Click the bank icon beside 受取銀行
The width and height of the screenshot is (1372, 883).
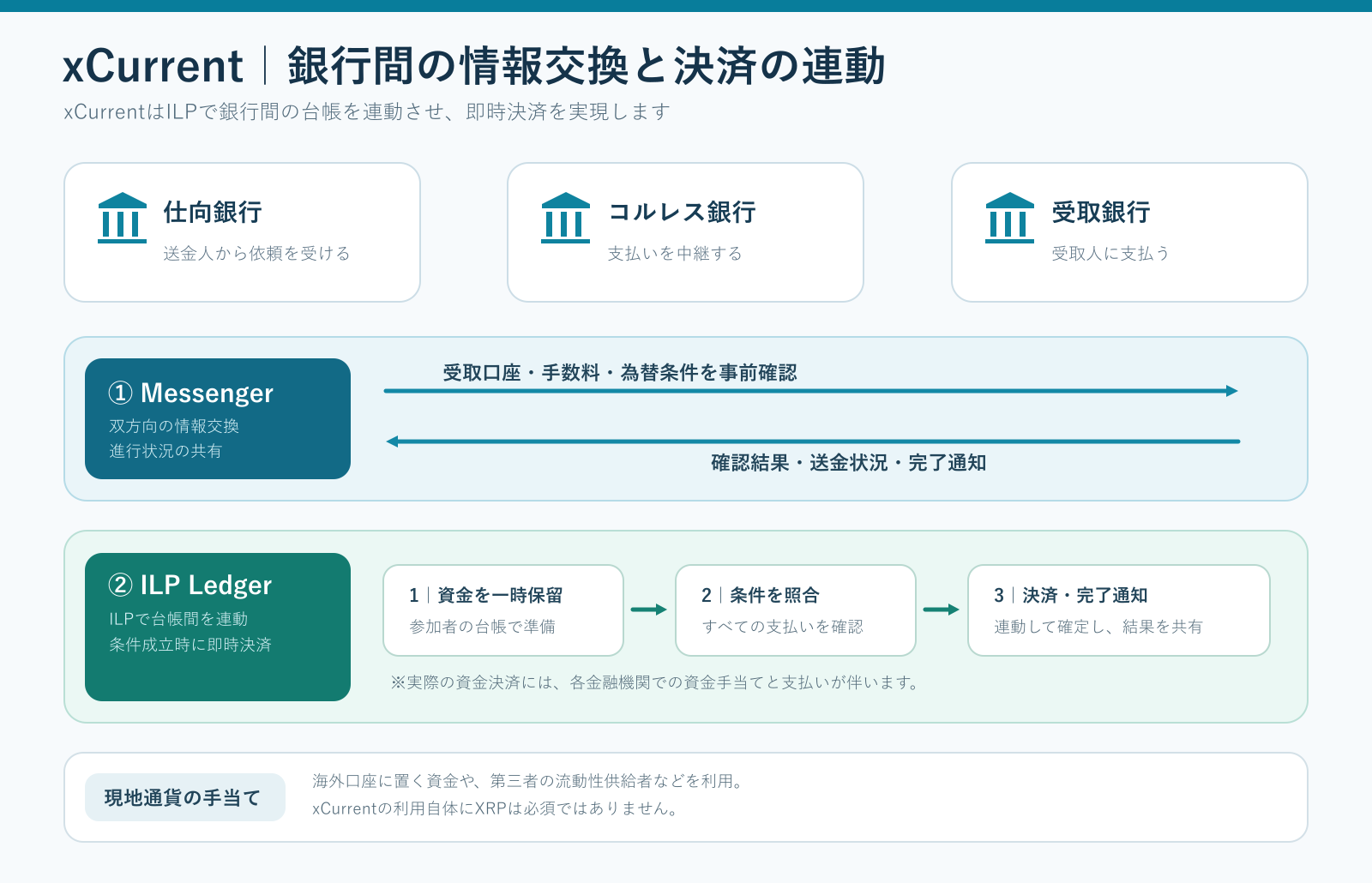[1010, 218]
